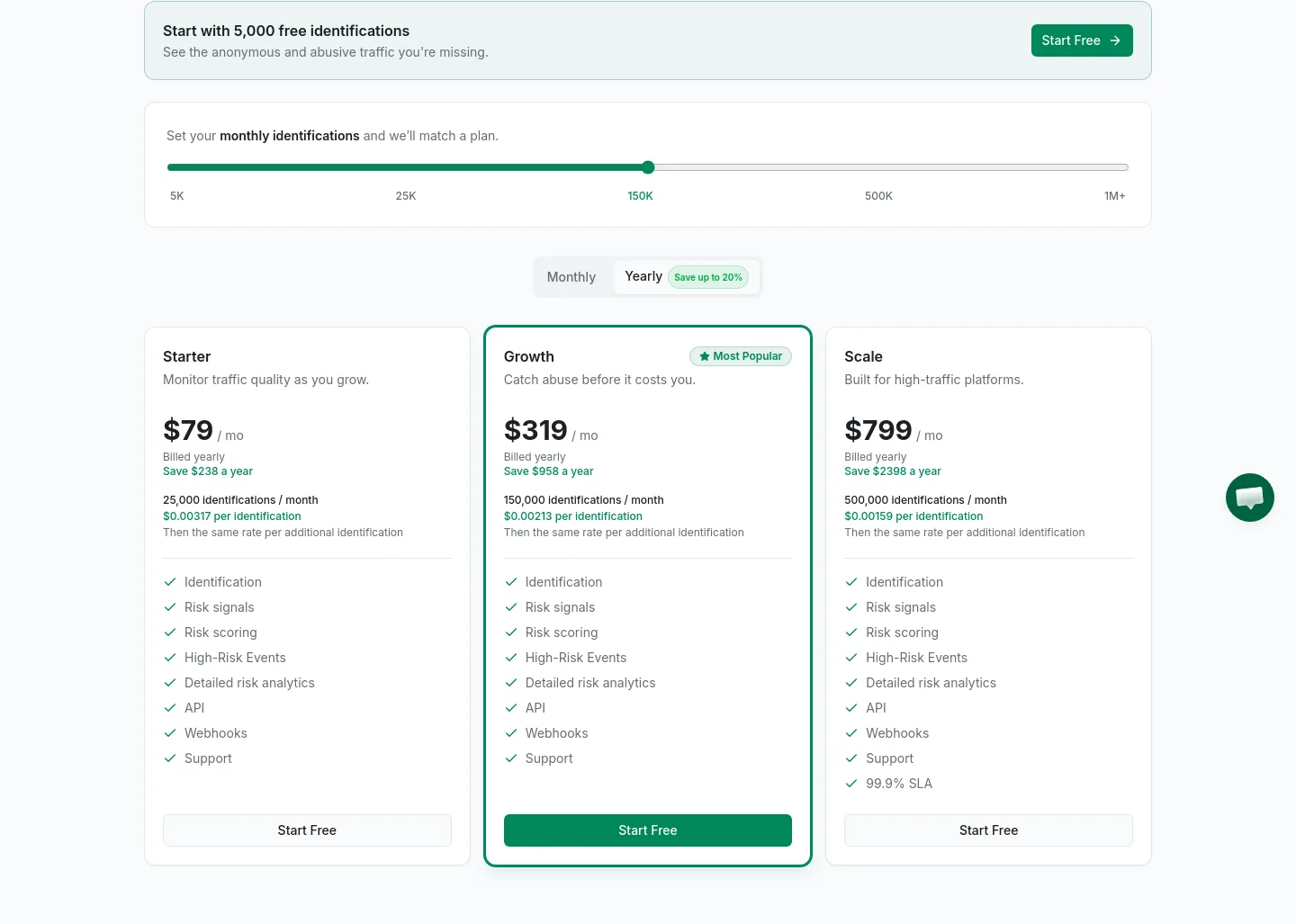The height and width of the screenshot is (924, 1296).
Task: Click the Starter plan title
Action: [x=187, y=356]
